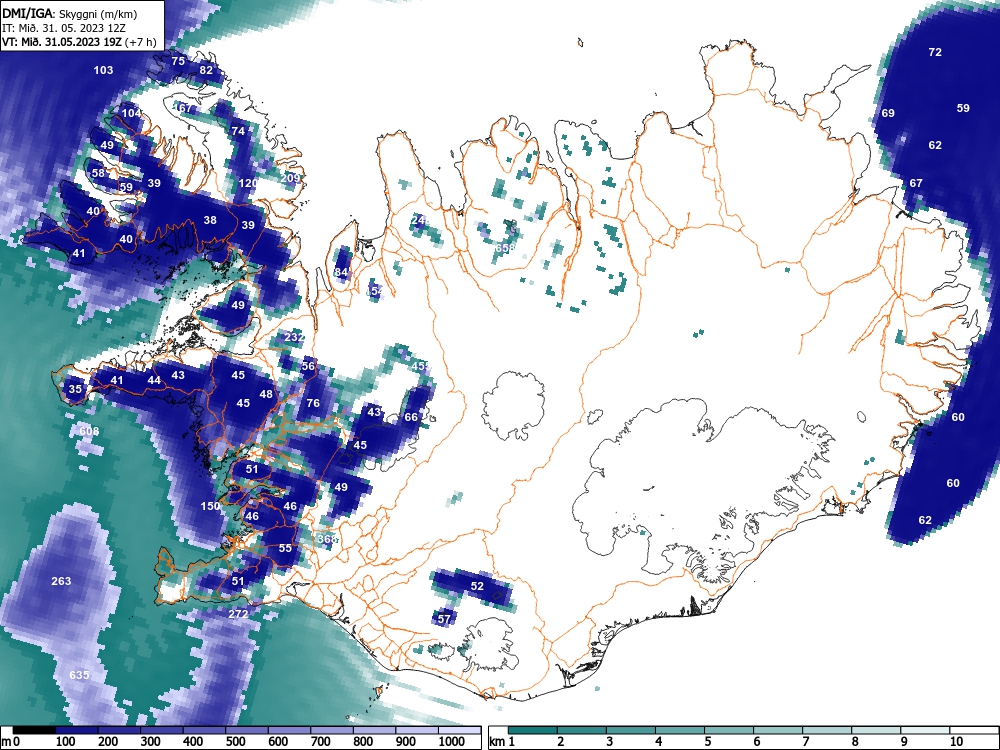The width and height of the screenshot is (1000, 750).
Task: Click the visibility value 658
Action: tap(504, 248)
